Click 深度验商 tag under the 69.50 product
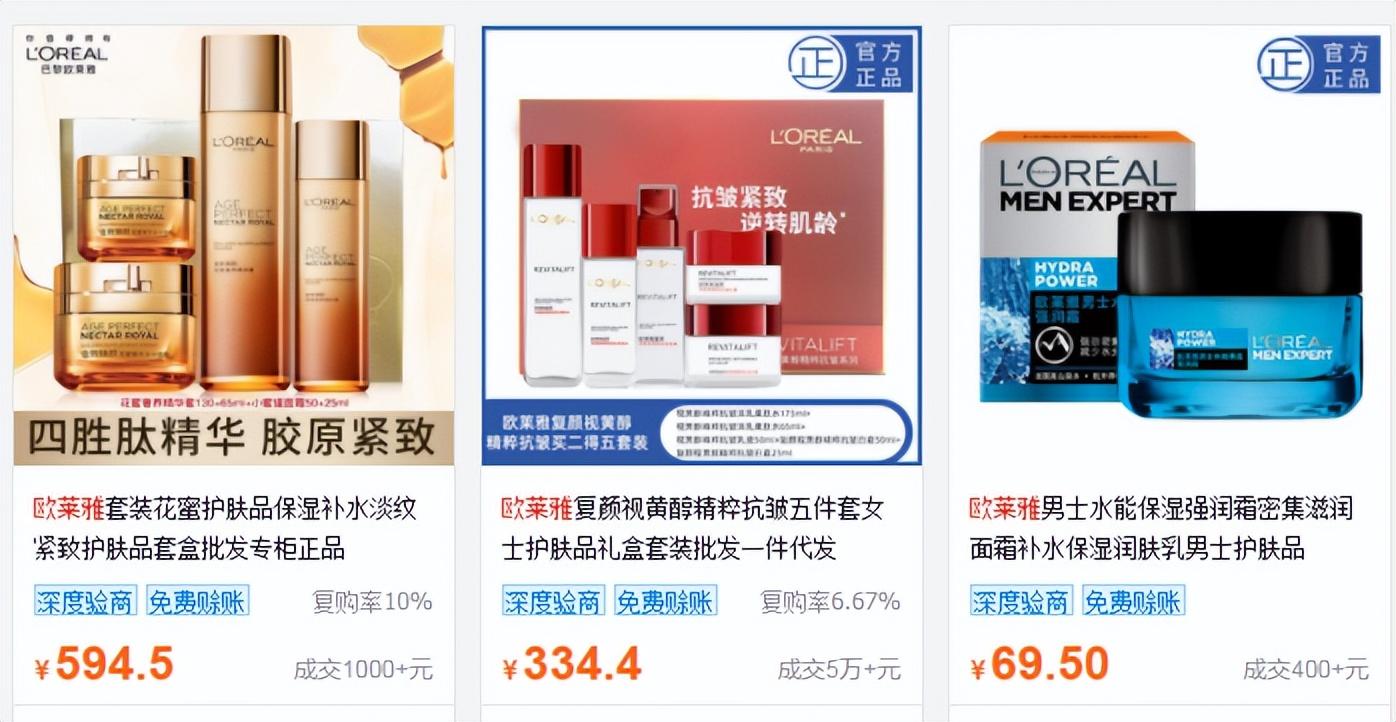1396x722 pixels. coord(1021,601)
